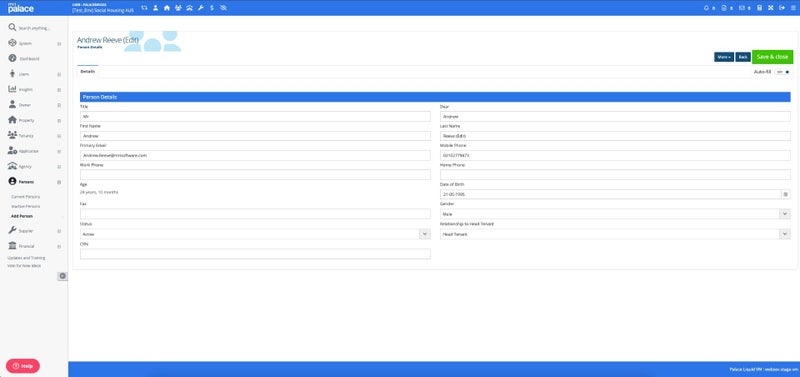Expand the Application sidebar section
Image resolution: width=800 pixels, height=377 pixels.
coord(59,152)
